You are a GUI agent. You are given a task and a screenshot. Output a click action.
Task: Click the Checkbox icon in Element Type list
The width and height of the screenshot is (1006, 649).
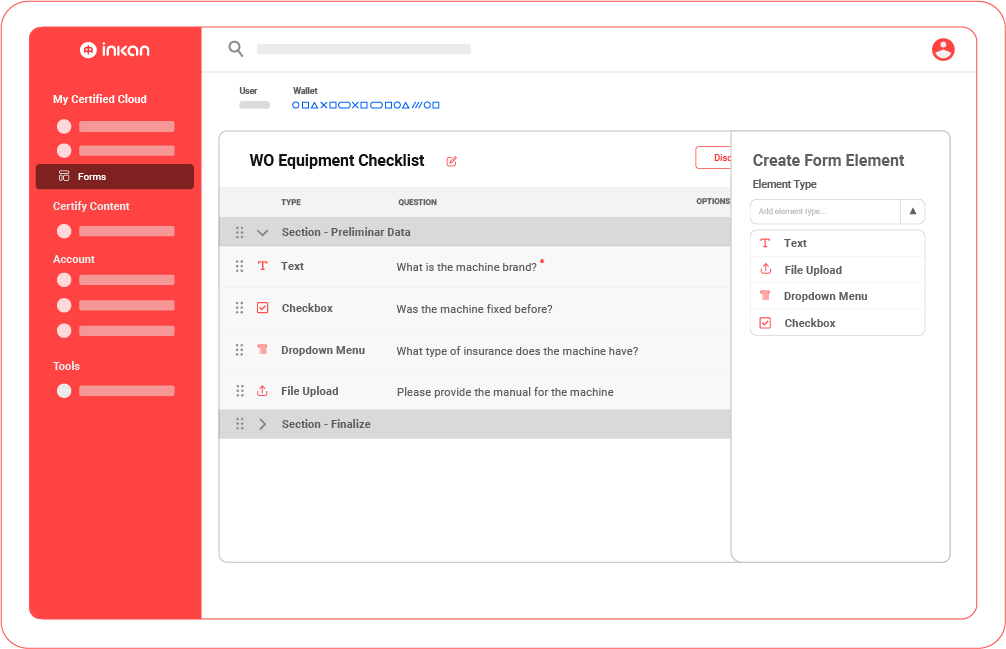765,323
